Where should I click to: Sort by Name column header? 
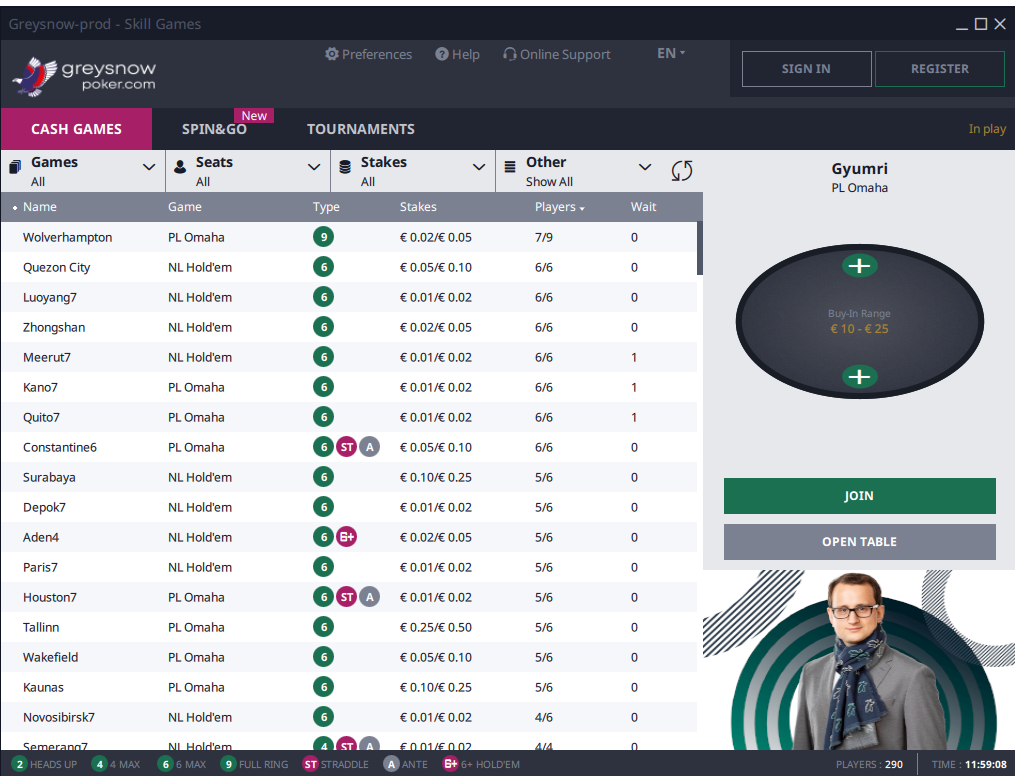[x=39, y=207]
